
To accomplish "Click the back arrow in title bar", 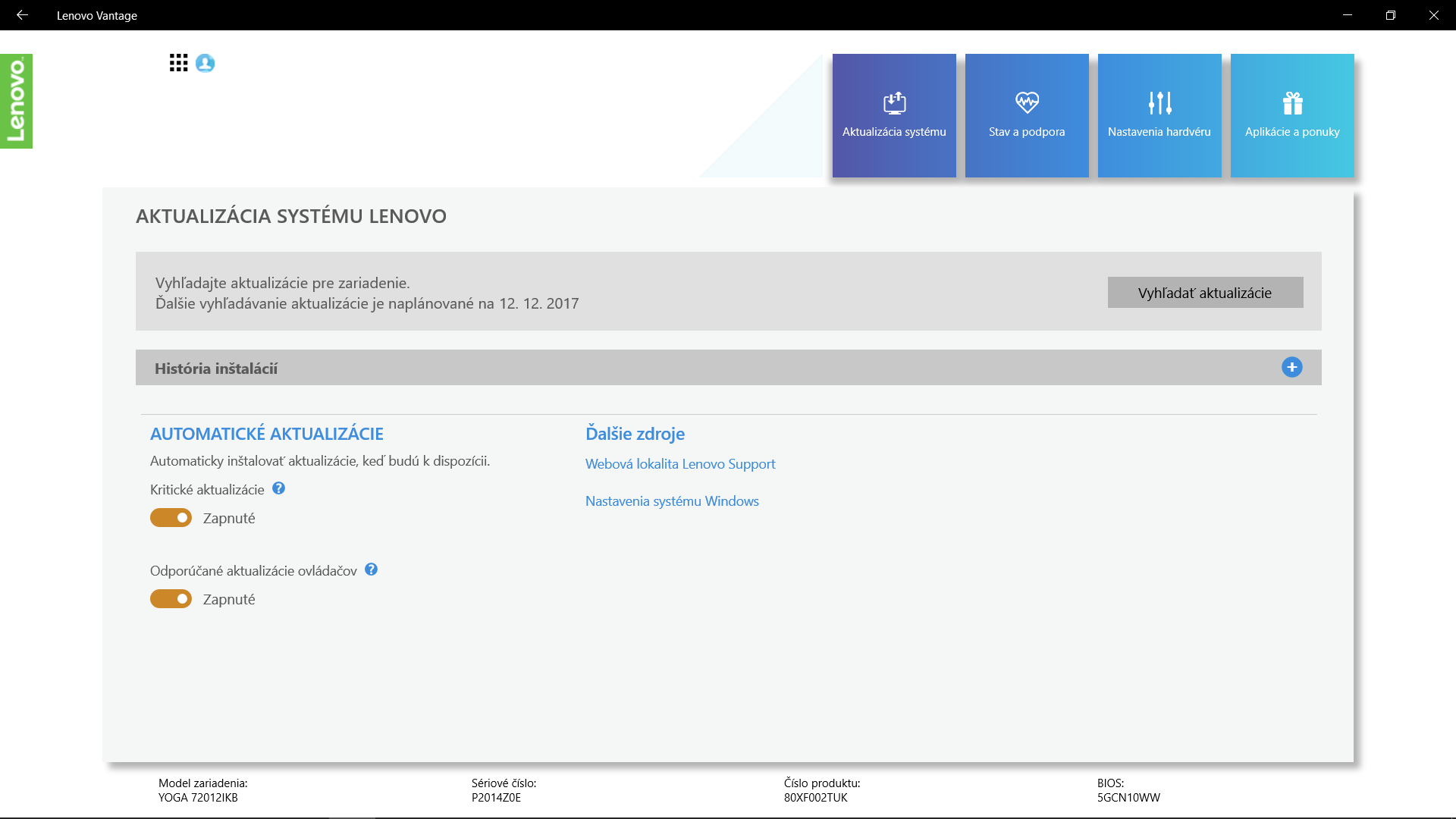I will click(22, 15).
